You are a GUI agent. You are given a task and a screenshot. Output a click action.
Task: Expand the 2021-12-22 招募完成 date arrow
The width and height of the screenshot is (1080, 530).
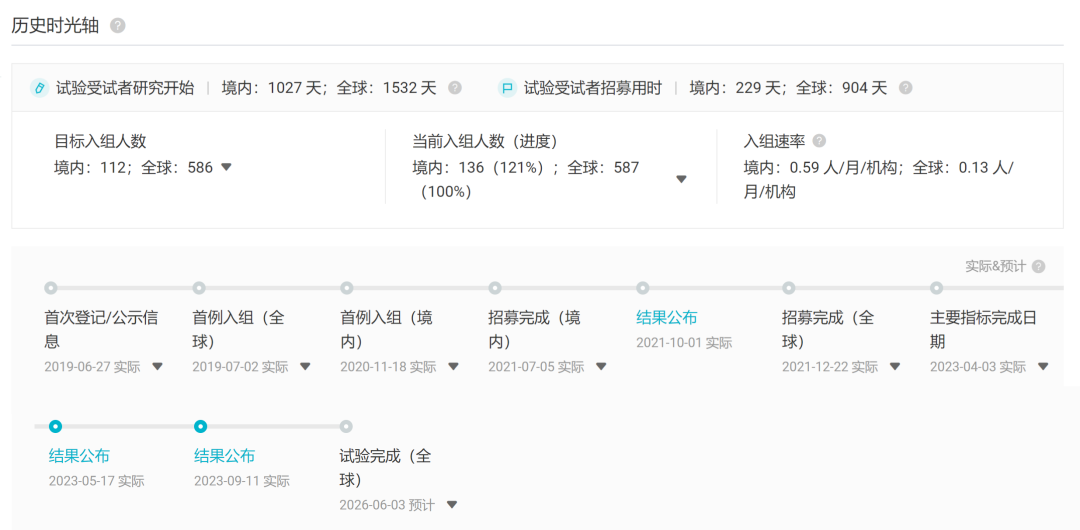pos(895,367)
